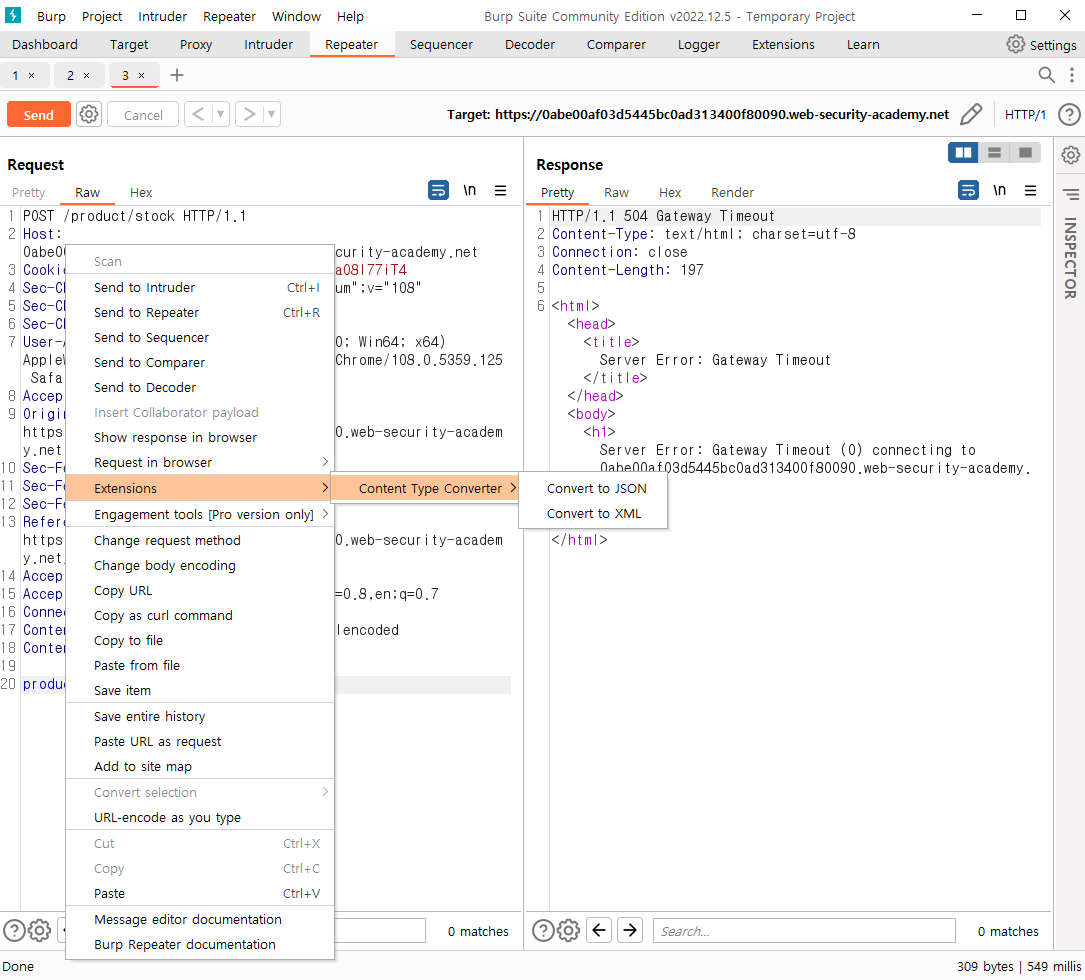Click the pencil icon to edit target
Image resolution: width=1085 pixels, height=980 pixels.
point(971,114)
